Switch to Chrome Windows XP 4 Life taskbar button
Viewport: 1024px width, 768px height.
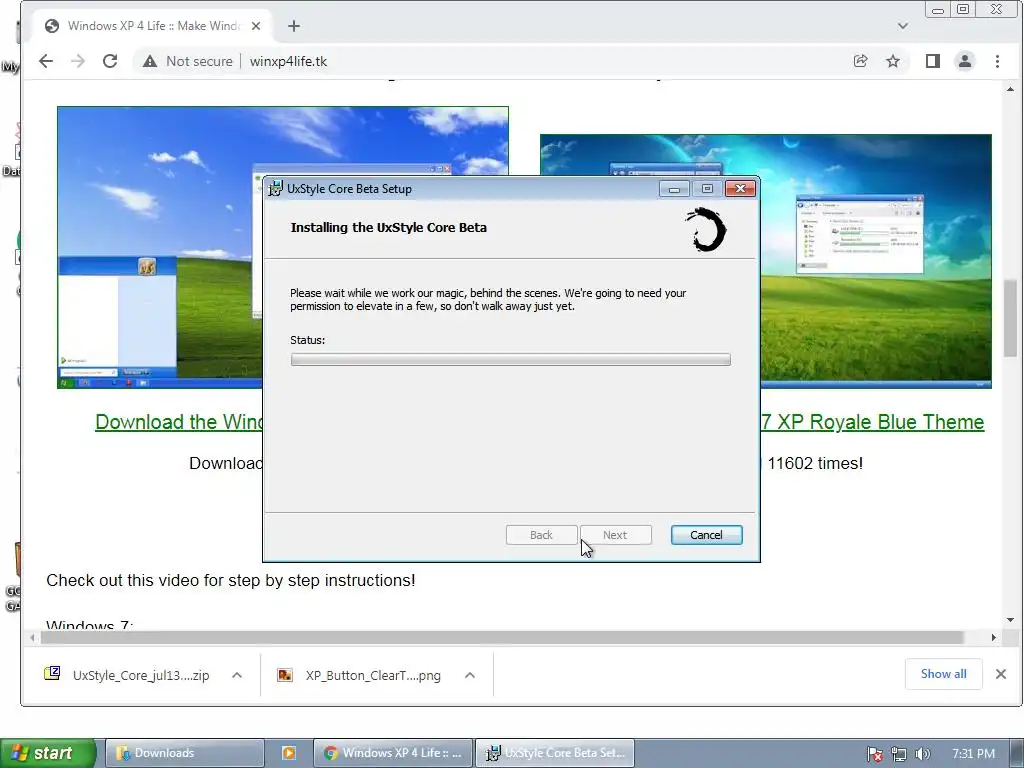[x=392, y=753]
